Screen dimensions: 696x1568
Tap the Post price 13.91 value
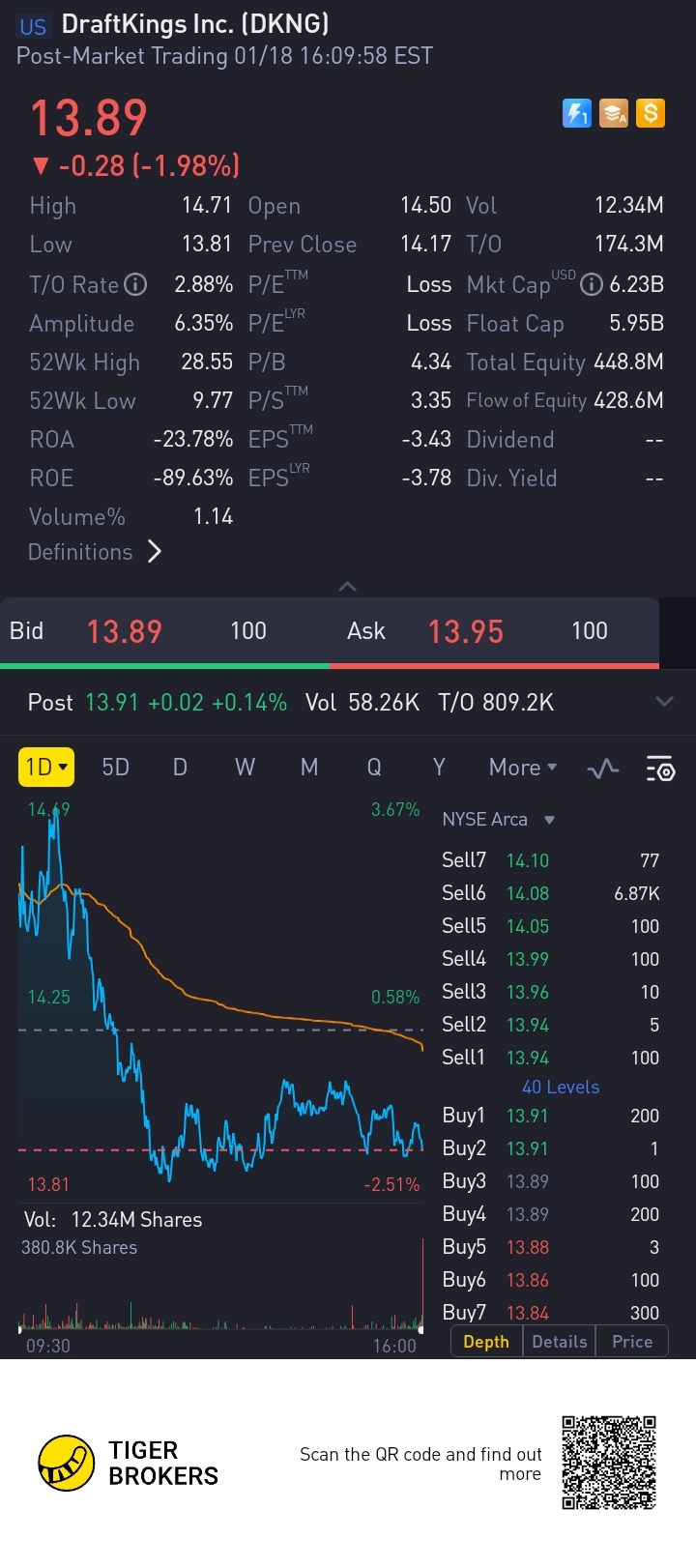(x=112, y=703)
